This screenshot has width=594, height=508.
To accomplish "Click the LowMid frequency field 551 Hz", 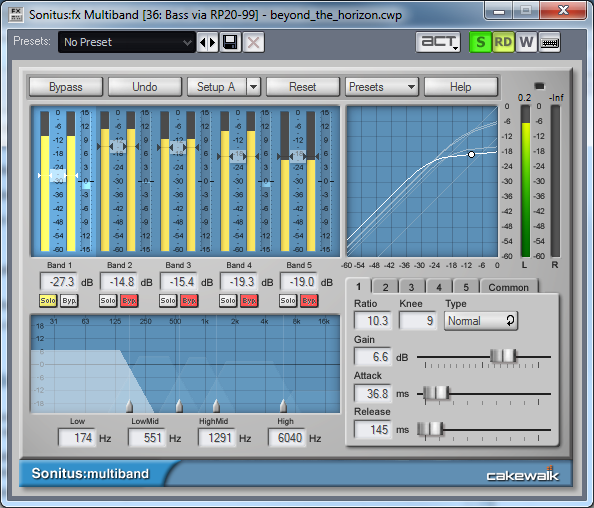I will point(147,438).
